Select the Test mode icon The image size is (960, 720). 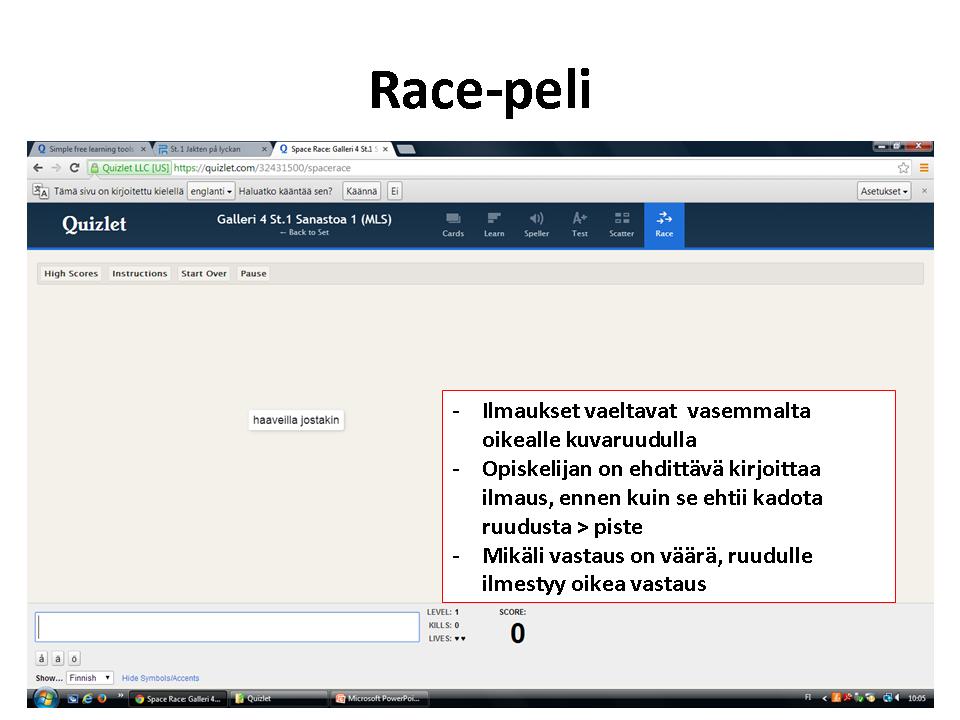[x=580, y=224]
